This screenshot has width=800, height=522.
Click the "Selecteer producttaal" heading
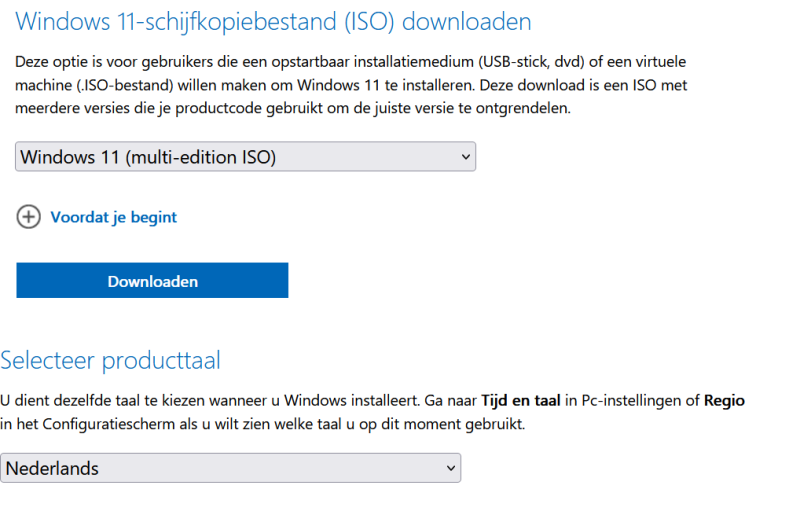click(x=110, y=360)
